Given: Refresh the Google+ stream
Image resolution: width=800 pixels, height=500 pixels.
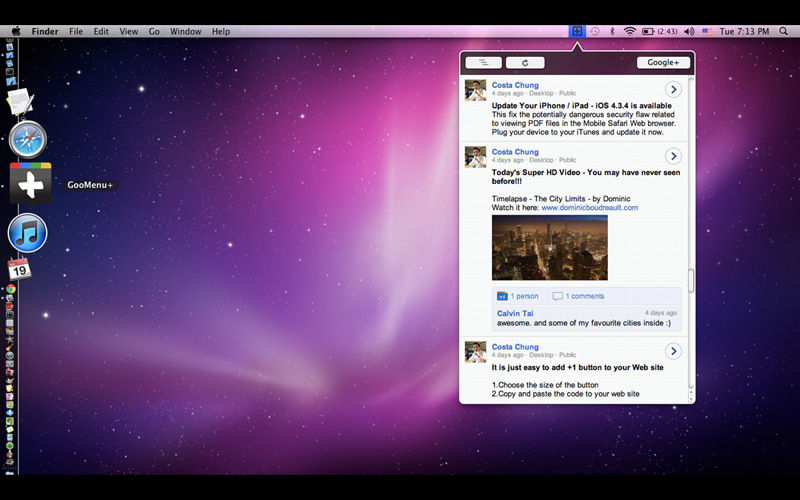Looking at the screenshot, I should (525, 62).
